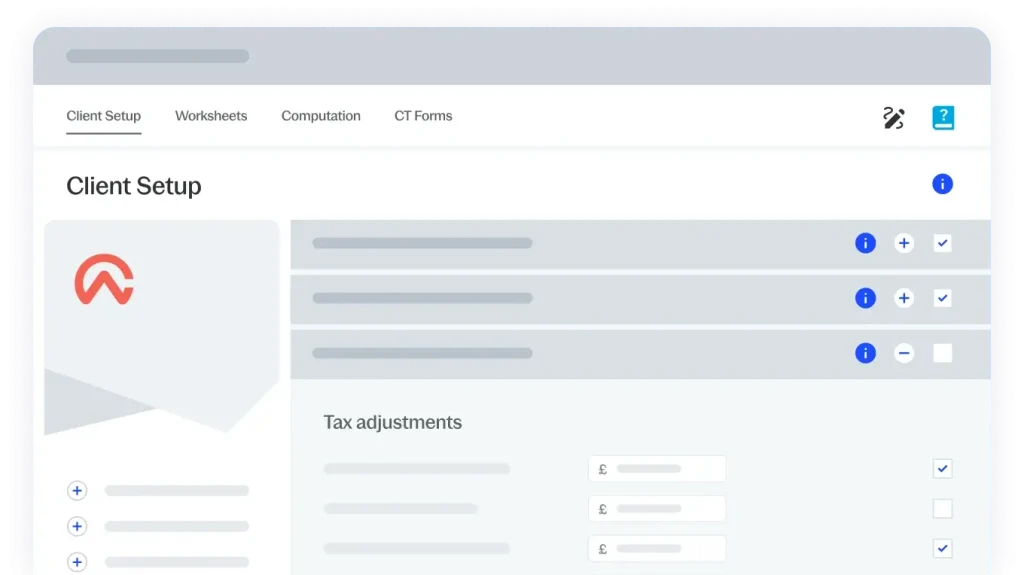This screenshot has height=575, width=1024.
Task: Uncheck the second section row checkbox
Action: [x=942, y=298]
